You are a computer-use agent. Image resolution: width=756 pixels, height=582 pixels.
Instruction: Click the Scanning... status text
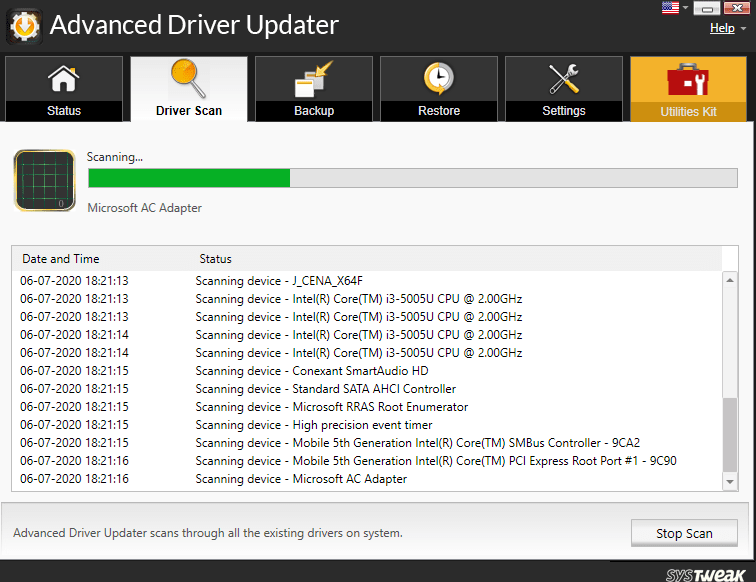click(x=115, y=157)
